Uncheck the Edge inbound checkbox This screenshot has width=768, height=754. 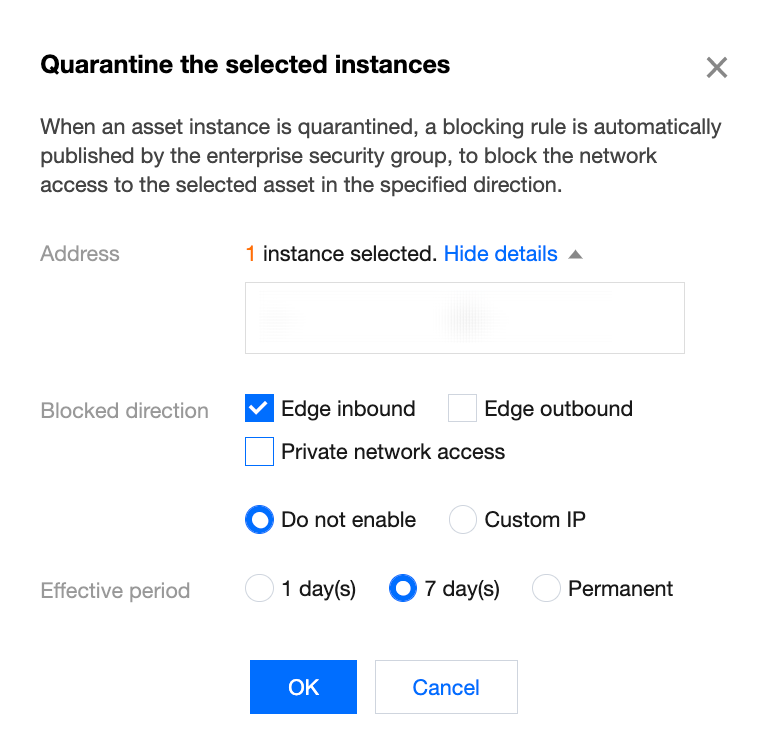coord(259,408)
